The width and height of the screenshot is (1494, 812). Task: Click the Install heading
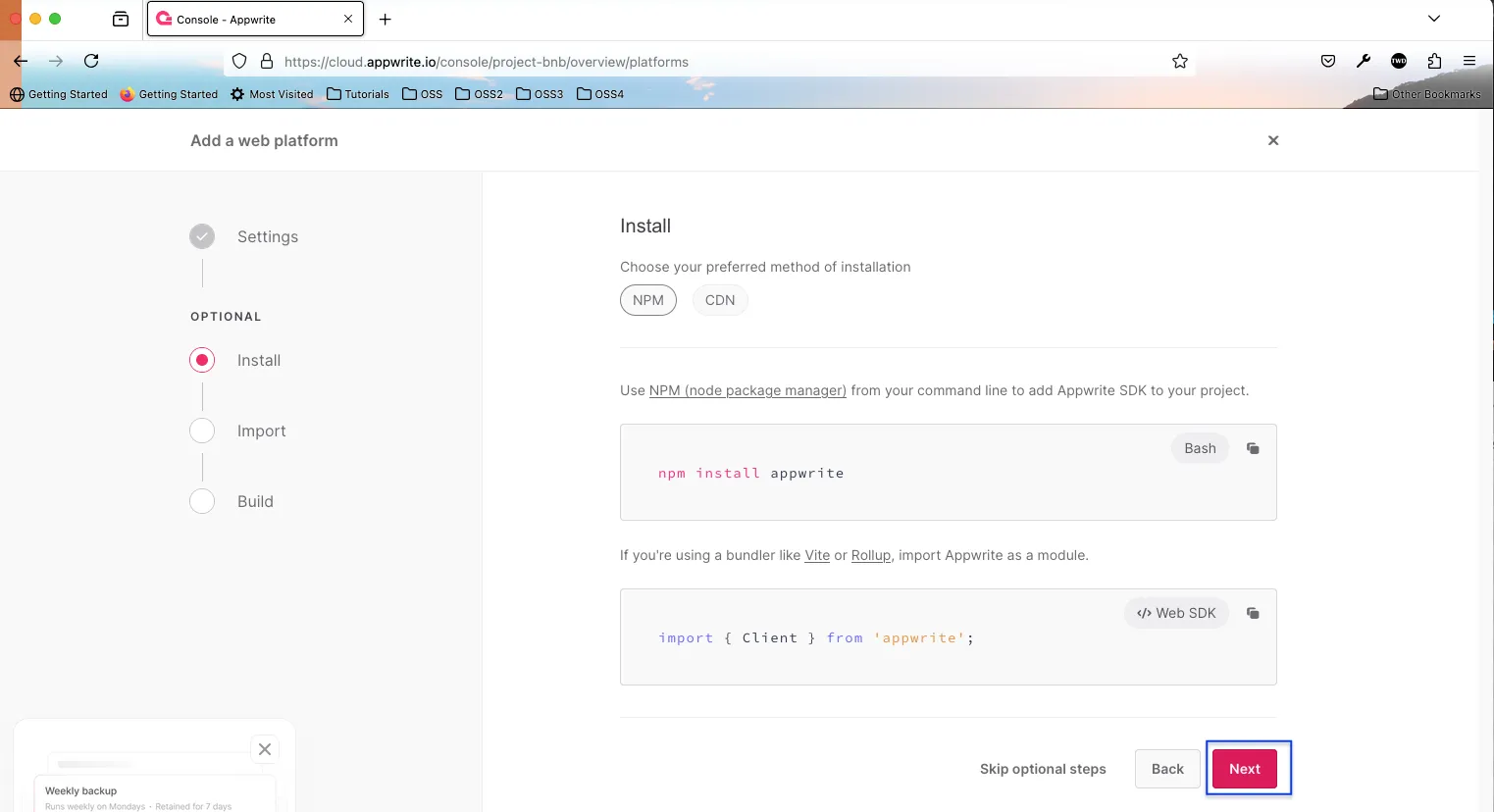click(x=645, y=226)
